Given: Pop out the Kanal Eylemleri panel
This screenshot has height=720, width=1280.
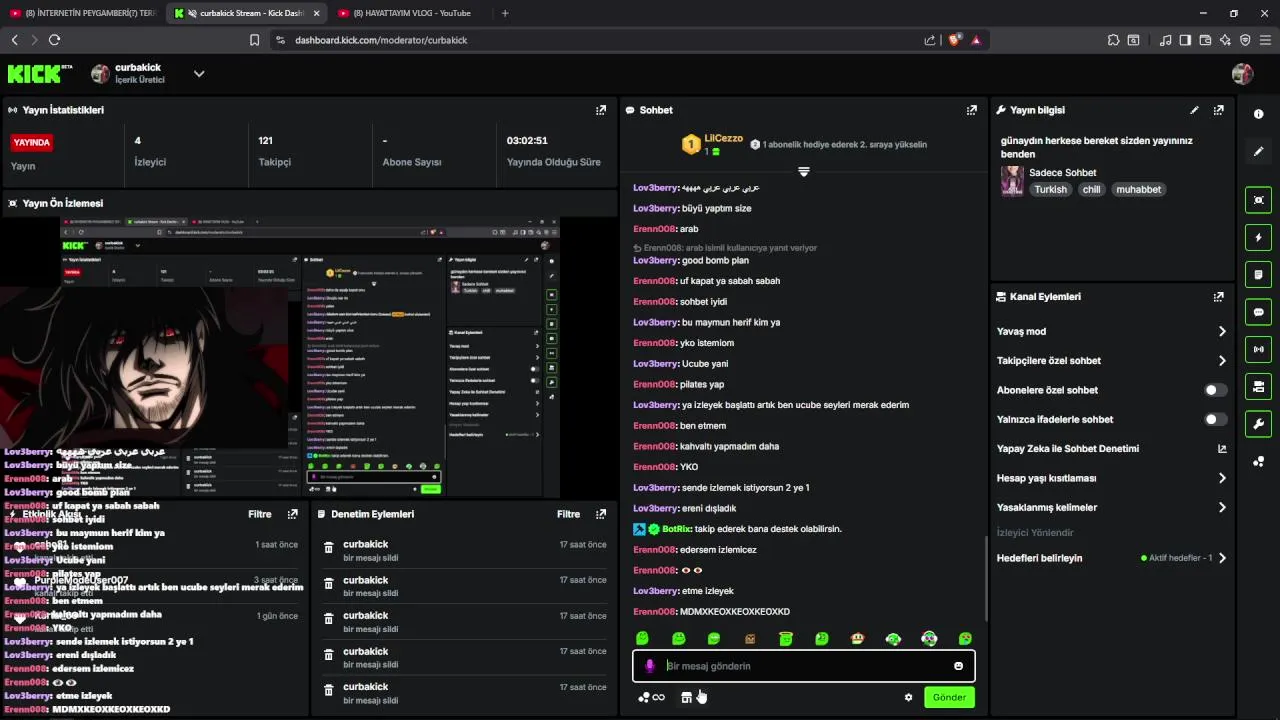Looking at the screenshot, I should click(1218, 297).
